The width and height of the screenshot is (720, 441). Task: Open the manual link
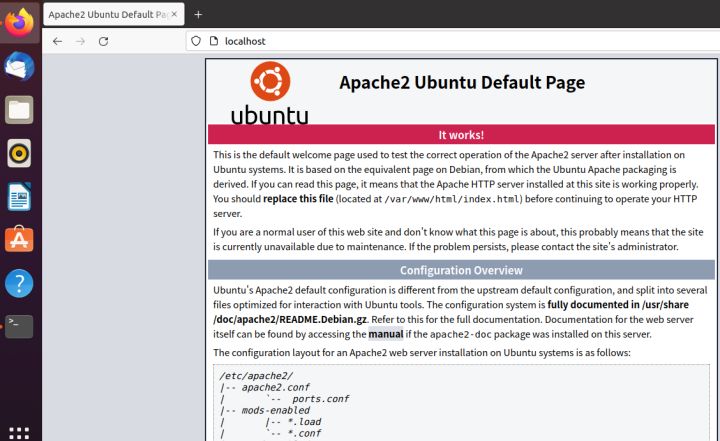point(386,334)
